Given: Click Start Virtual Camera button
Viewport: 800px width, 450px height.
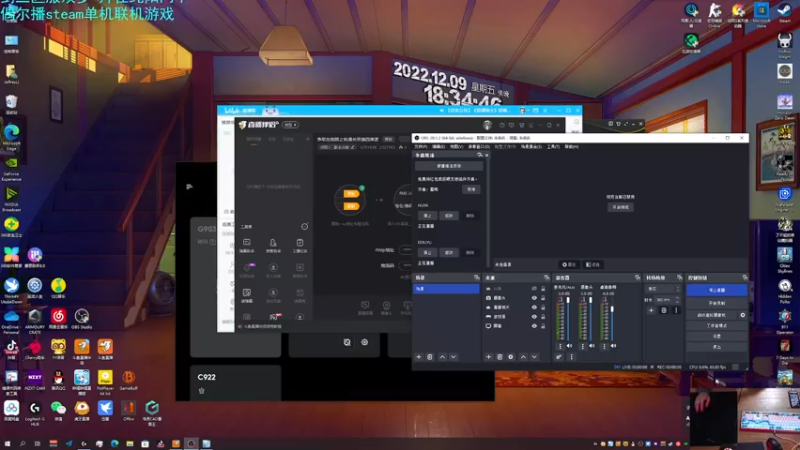Looking at the screenshot, I should pos(711,315).
